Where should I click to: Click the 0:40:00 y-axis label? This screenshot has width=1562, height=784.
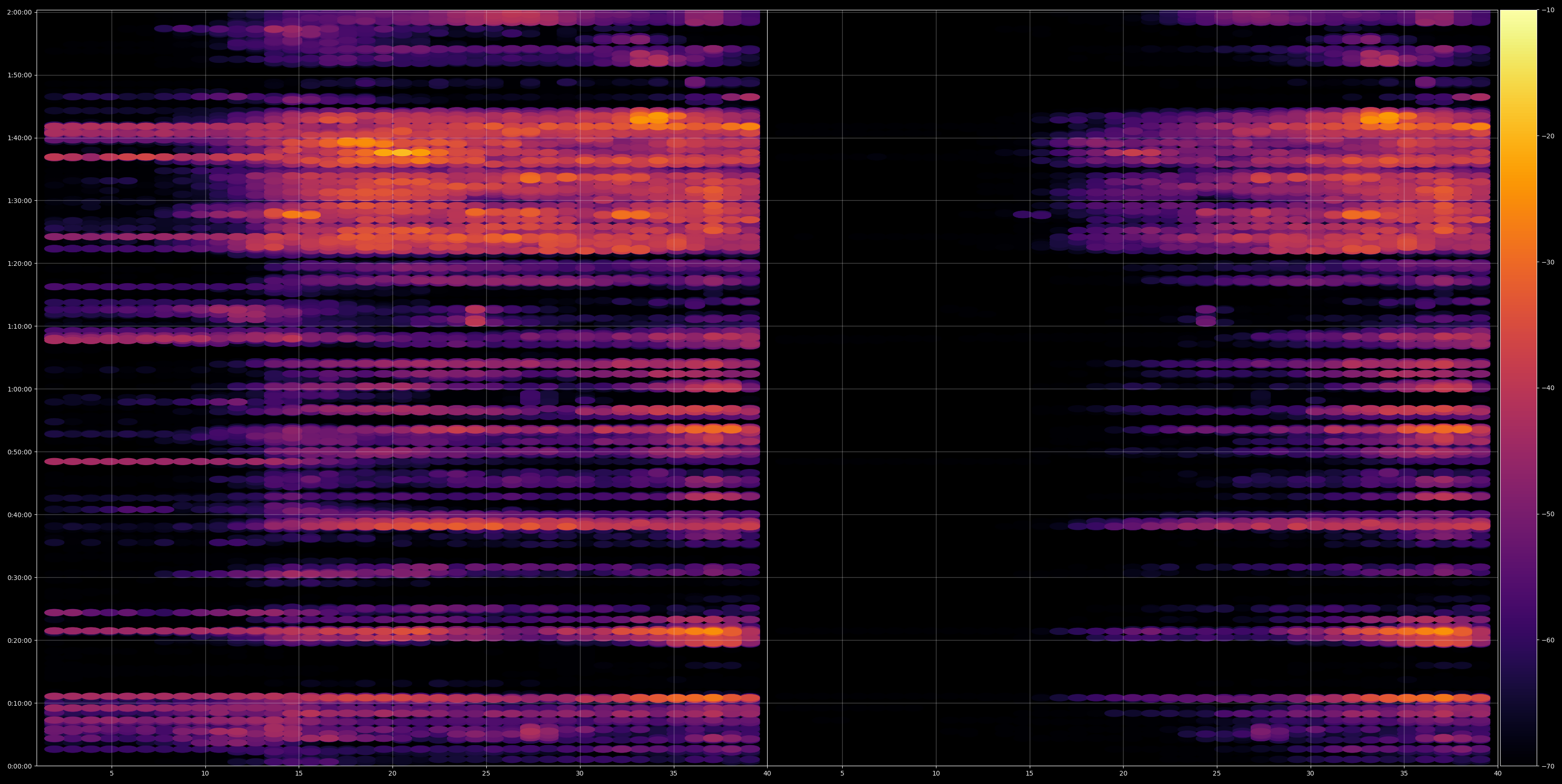(x=20, y=515)
